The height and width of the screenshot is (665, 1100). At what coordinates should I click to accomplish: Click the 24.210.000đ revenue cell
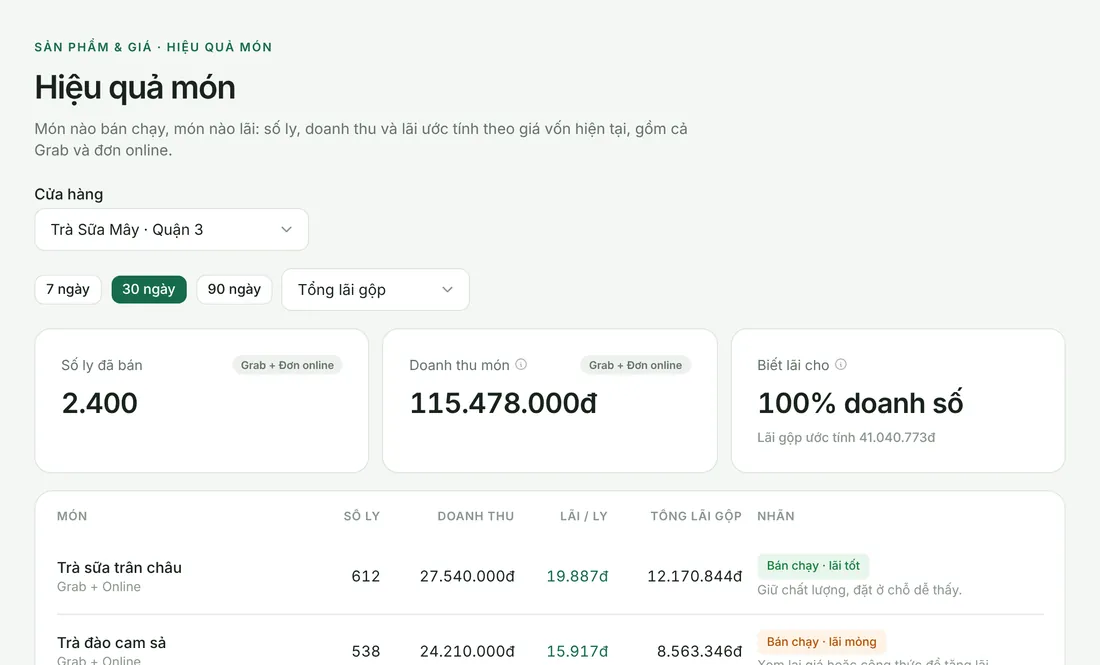467,652
